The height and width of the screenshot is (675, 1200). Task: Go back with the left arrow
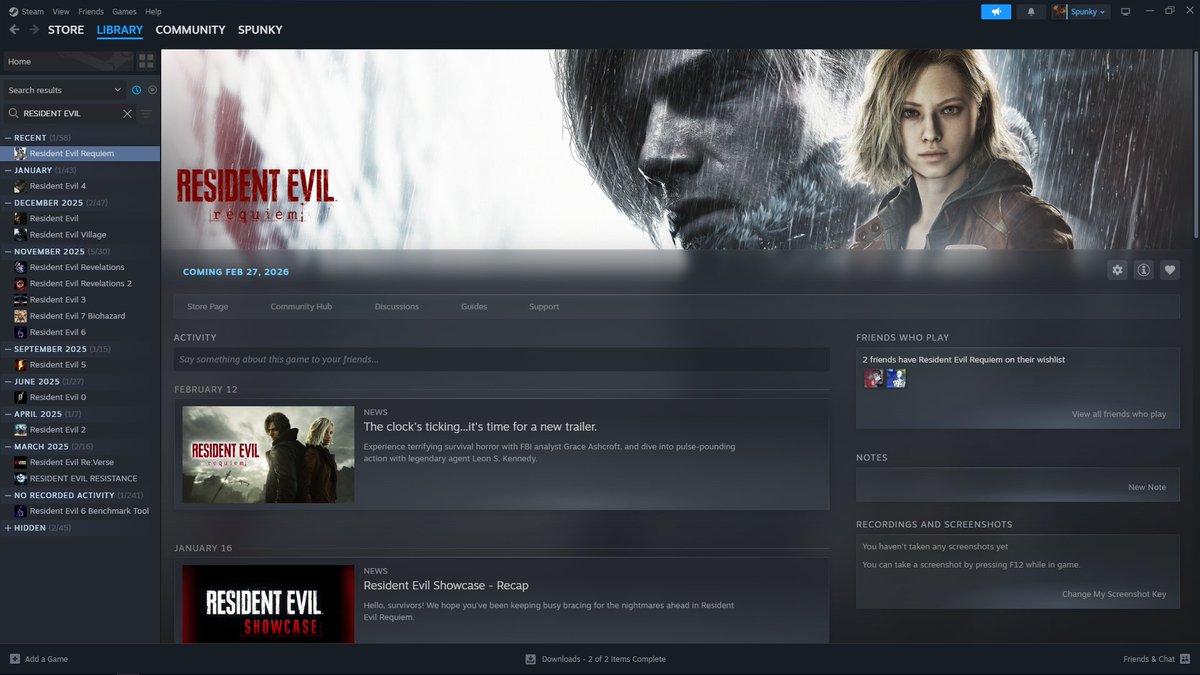[14, 30]
